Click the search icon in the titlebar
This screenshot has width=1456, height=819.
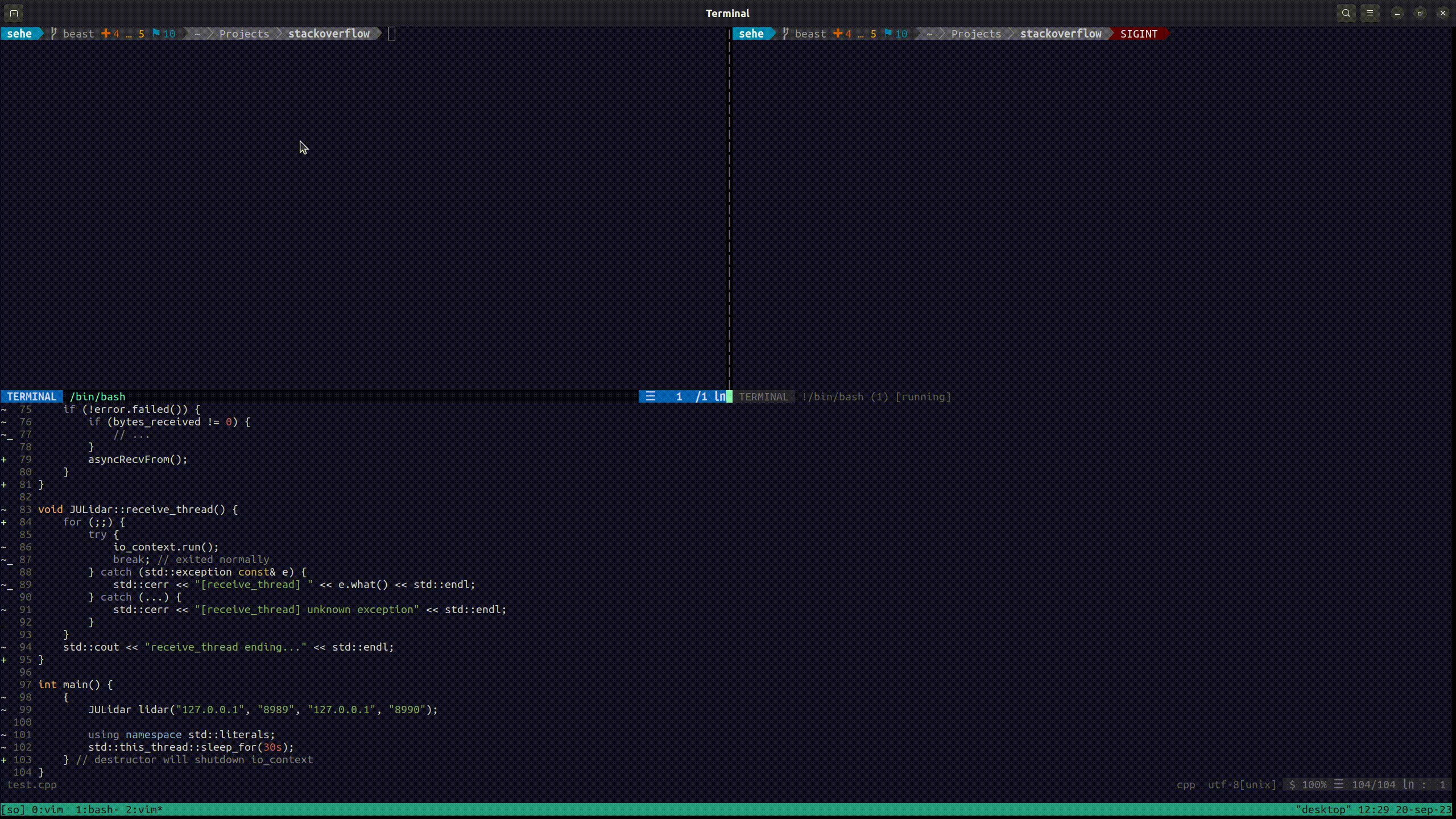coord(1346,13)
